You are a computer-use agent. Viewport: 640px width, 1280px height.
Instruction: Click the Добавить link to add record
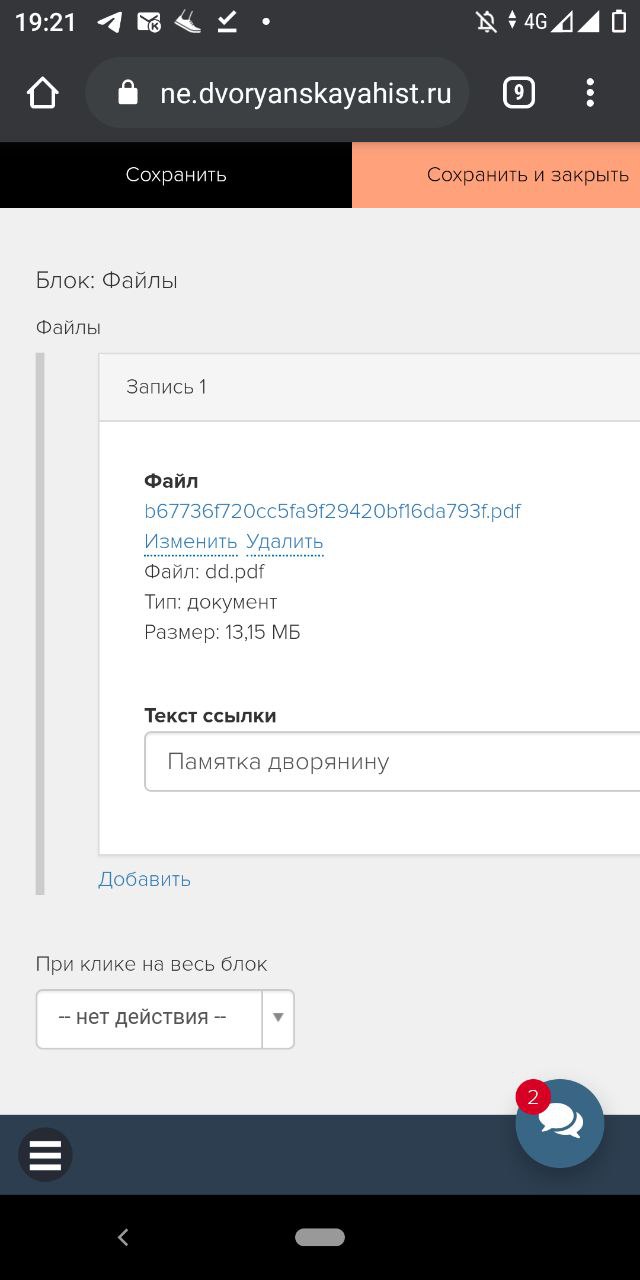(144, 879)
